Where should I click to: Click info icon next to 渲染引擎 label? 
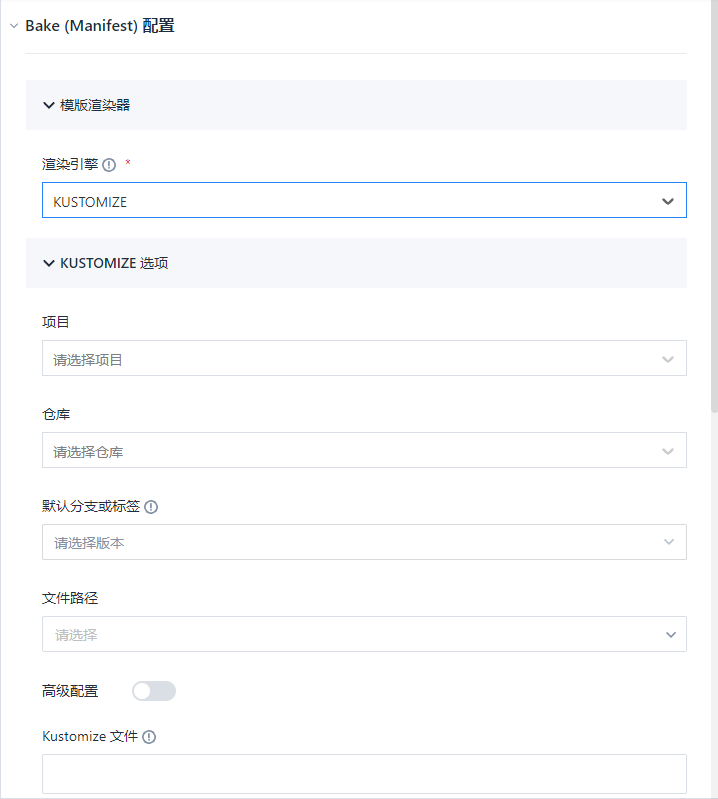click(109, 165)
